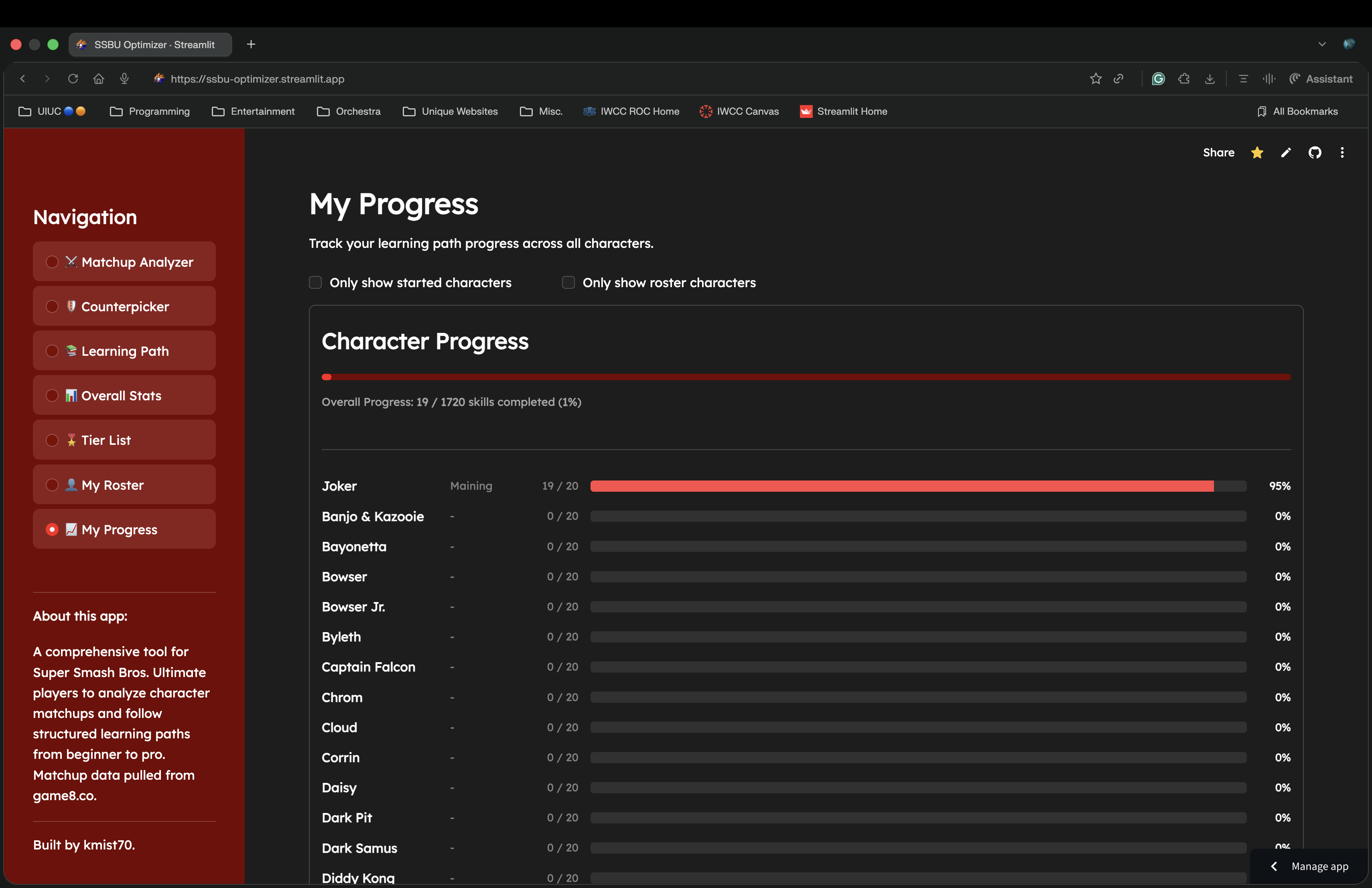Click the overall progress bar
This screenshot has width=1372, height=888.
(x=806, y=377)
